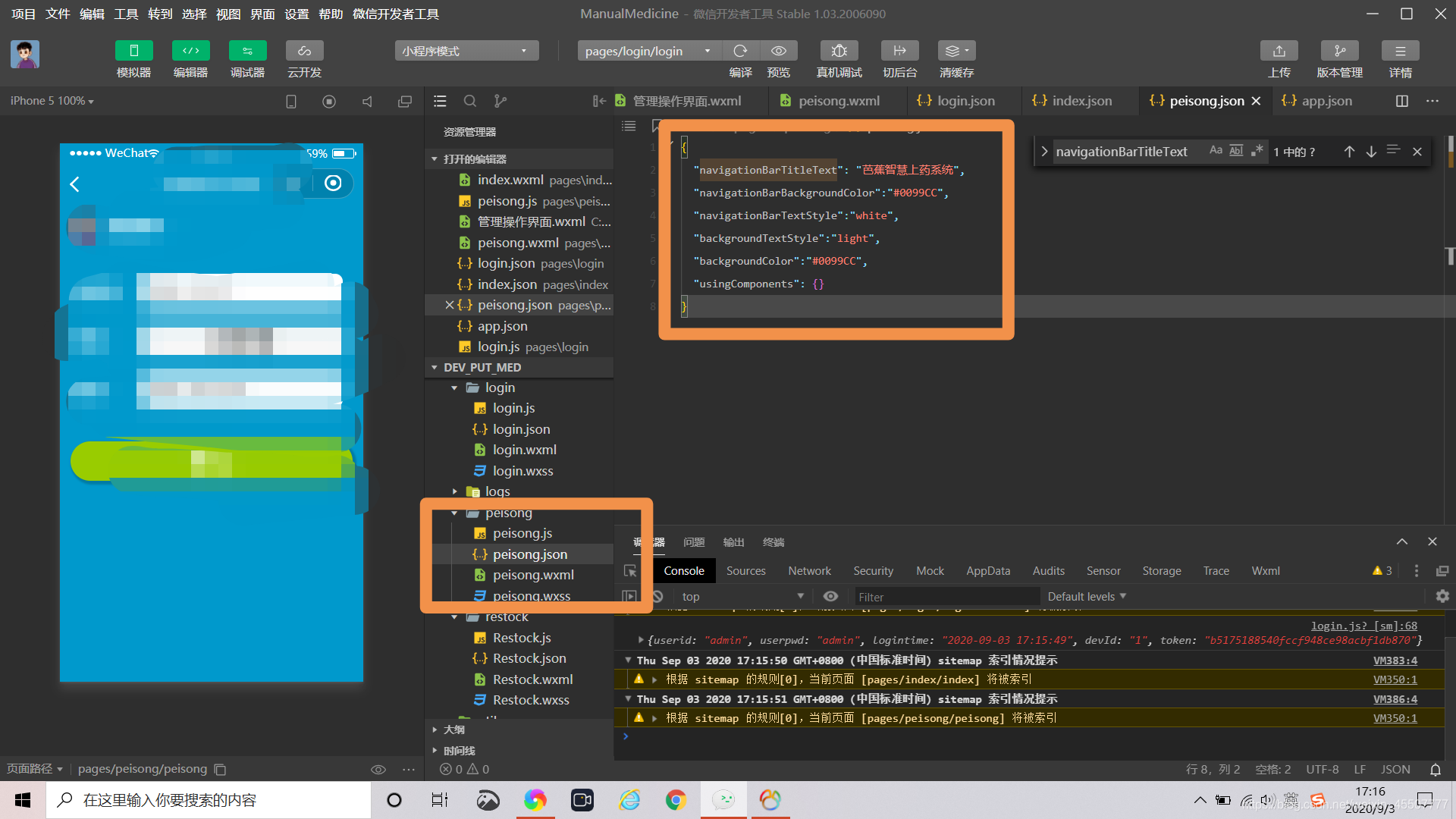Open version management (版本管理)
This screenshot has width=1456, height=819.
[1339, 51]
